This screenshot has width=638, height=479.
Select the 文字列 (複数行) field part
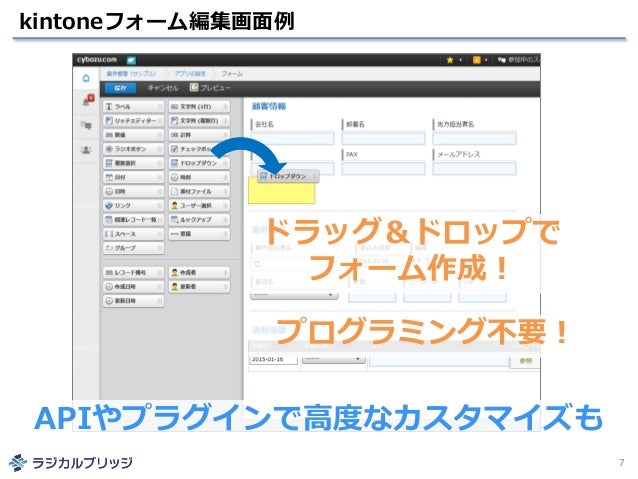coord(199,121)
